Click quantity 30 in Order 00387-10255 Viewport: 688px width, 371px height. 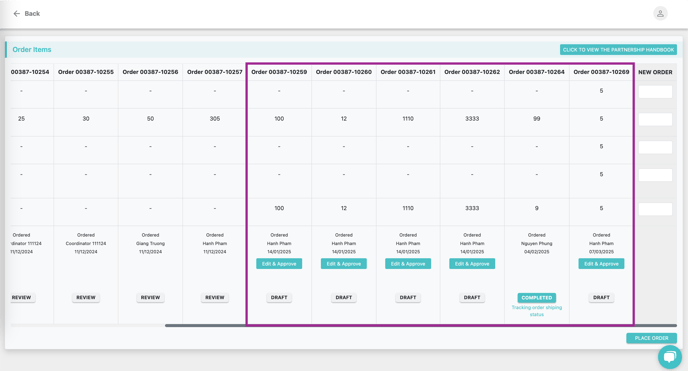86,119
